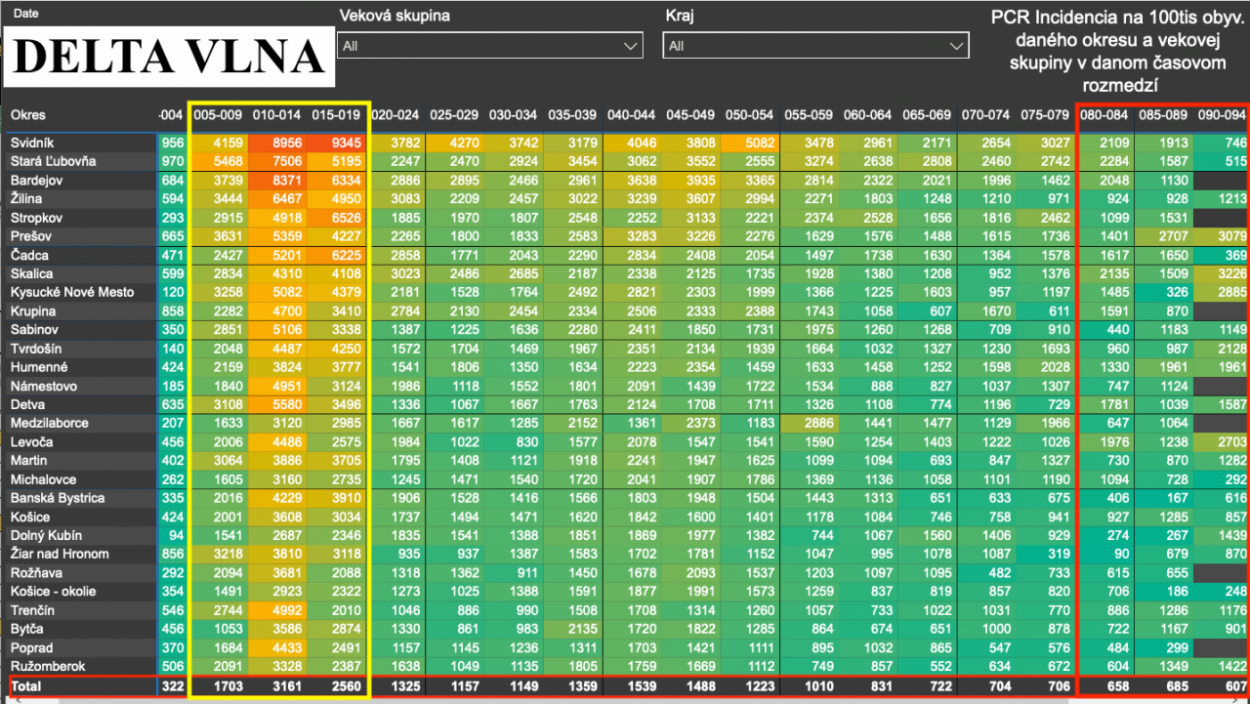Select the Banská Bystrica row label

[54, 498]
